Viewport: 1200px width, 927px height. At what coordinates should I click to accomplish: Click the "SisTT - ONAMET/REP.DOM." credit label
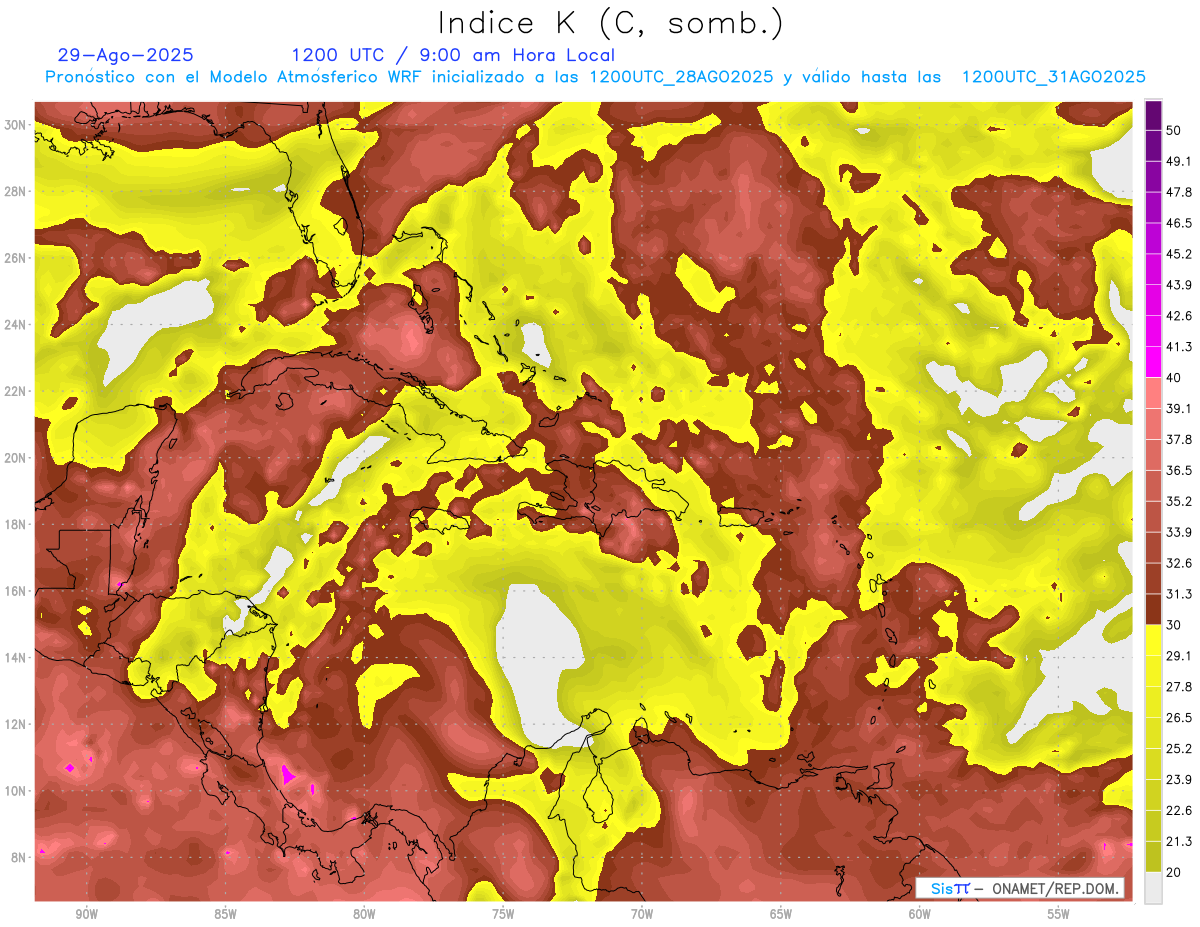pyautogui.click(x=1020, y=888)
